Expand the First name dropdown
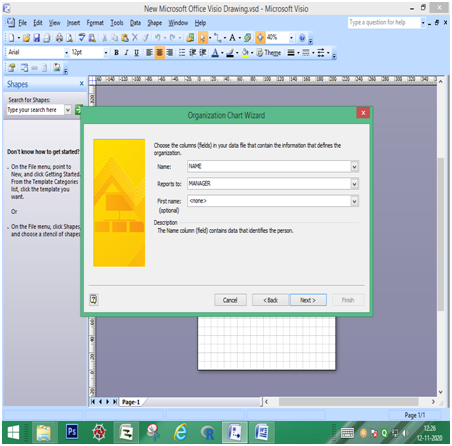This screenshot has width=452, height=446. point(354,201)
